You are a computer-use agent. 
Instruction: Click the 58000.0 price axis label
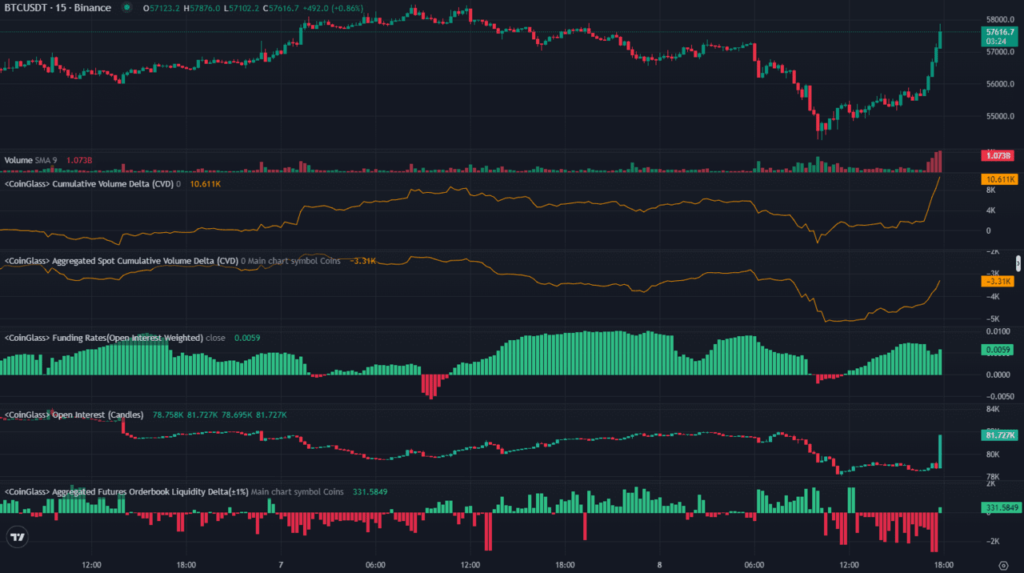[1000, 20]
